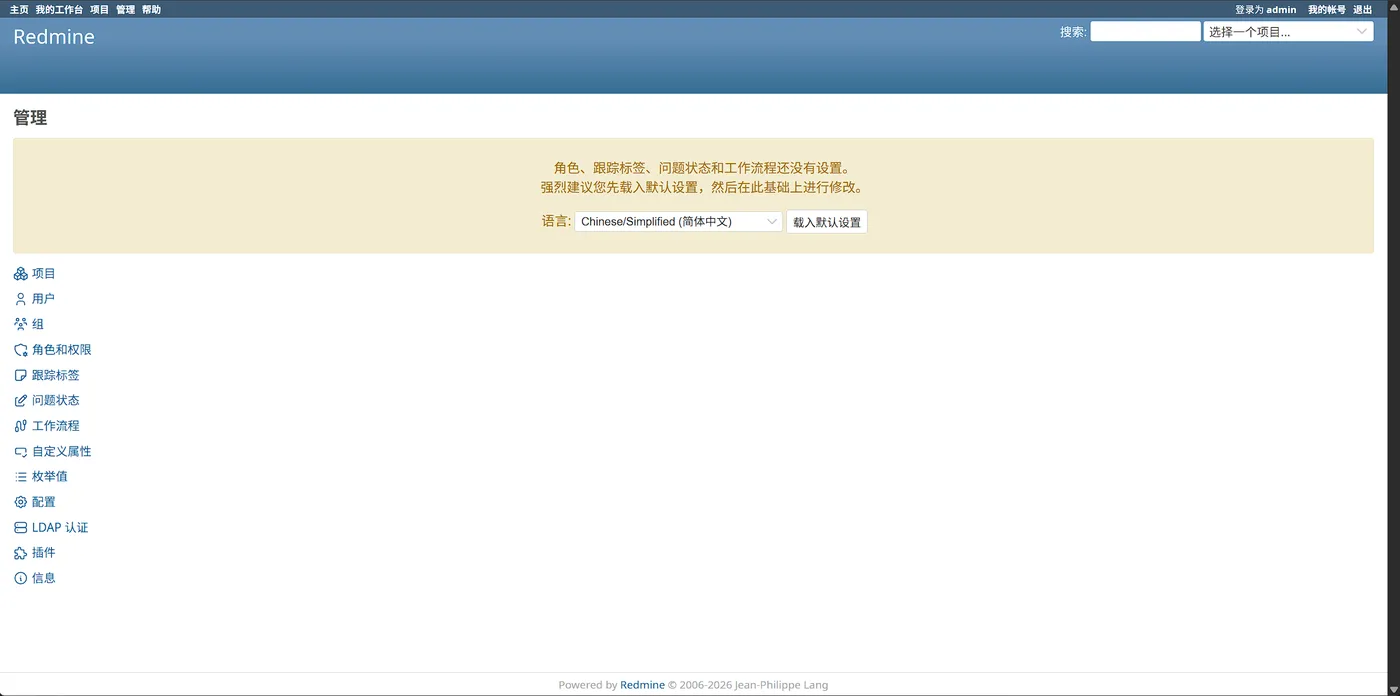Click the 问题状态 edit icon

tap(20, 400)
